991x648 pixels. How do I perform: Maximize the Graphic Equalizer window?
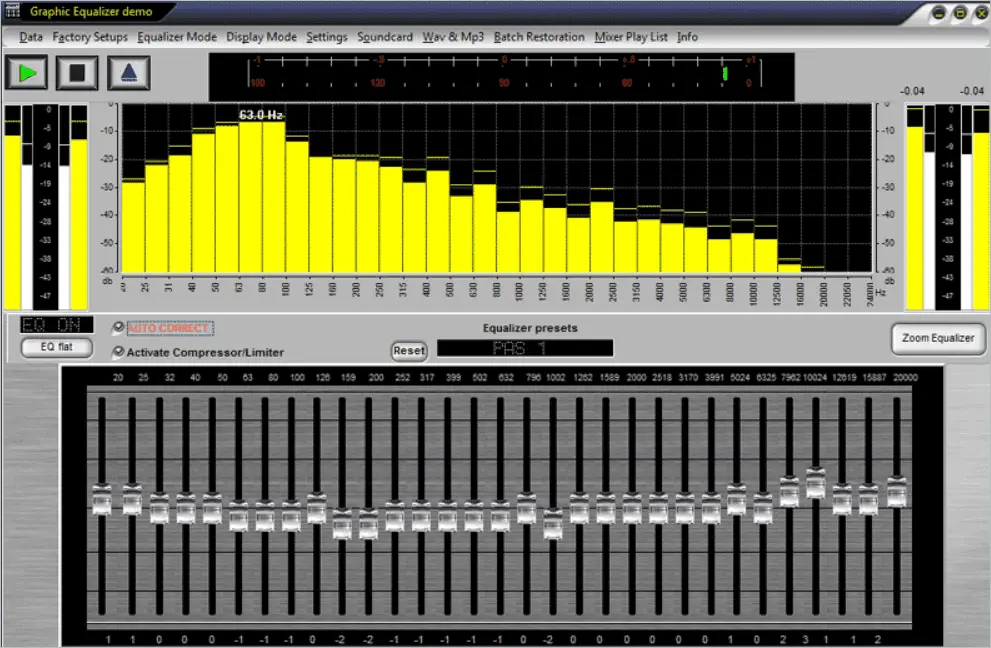coord(961,13)
